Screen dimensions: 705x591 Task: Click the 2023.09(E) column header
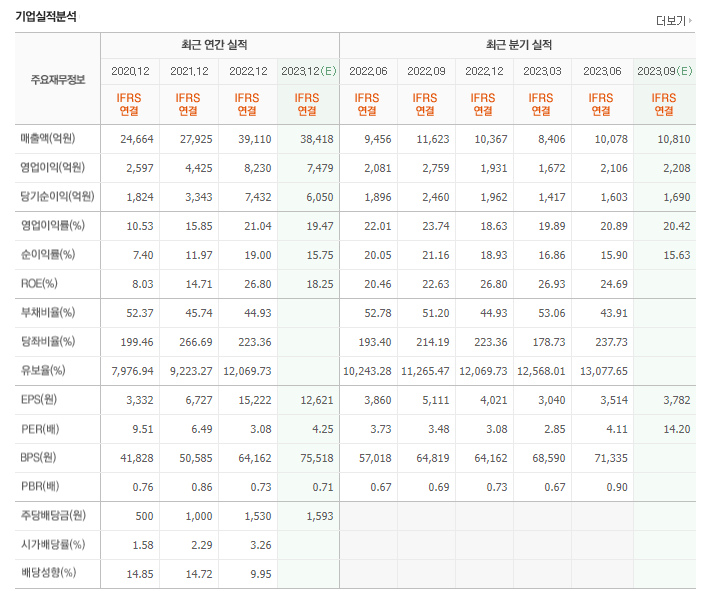665,71
